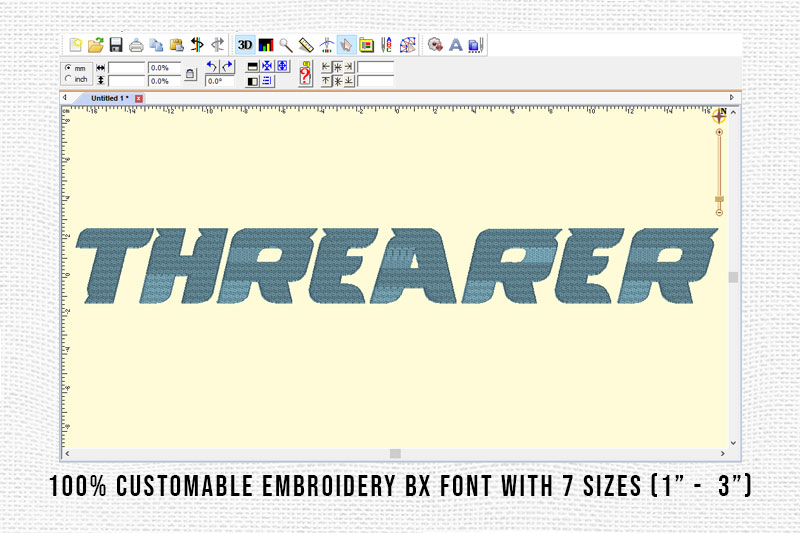Image resolution: width=800 pixels, height=533 pixels.
Task: Click the needle stitch simulator icon
Action: [x=327, y=45]
